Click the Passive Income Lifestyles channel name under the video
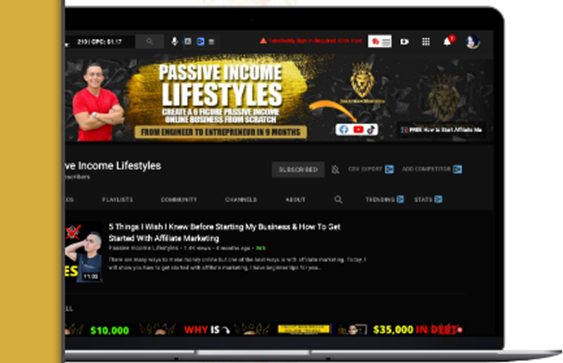The height and width of the screenshot is (363, 563). pos(143,248)
